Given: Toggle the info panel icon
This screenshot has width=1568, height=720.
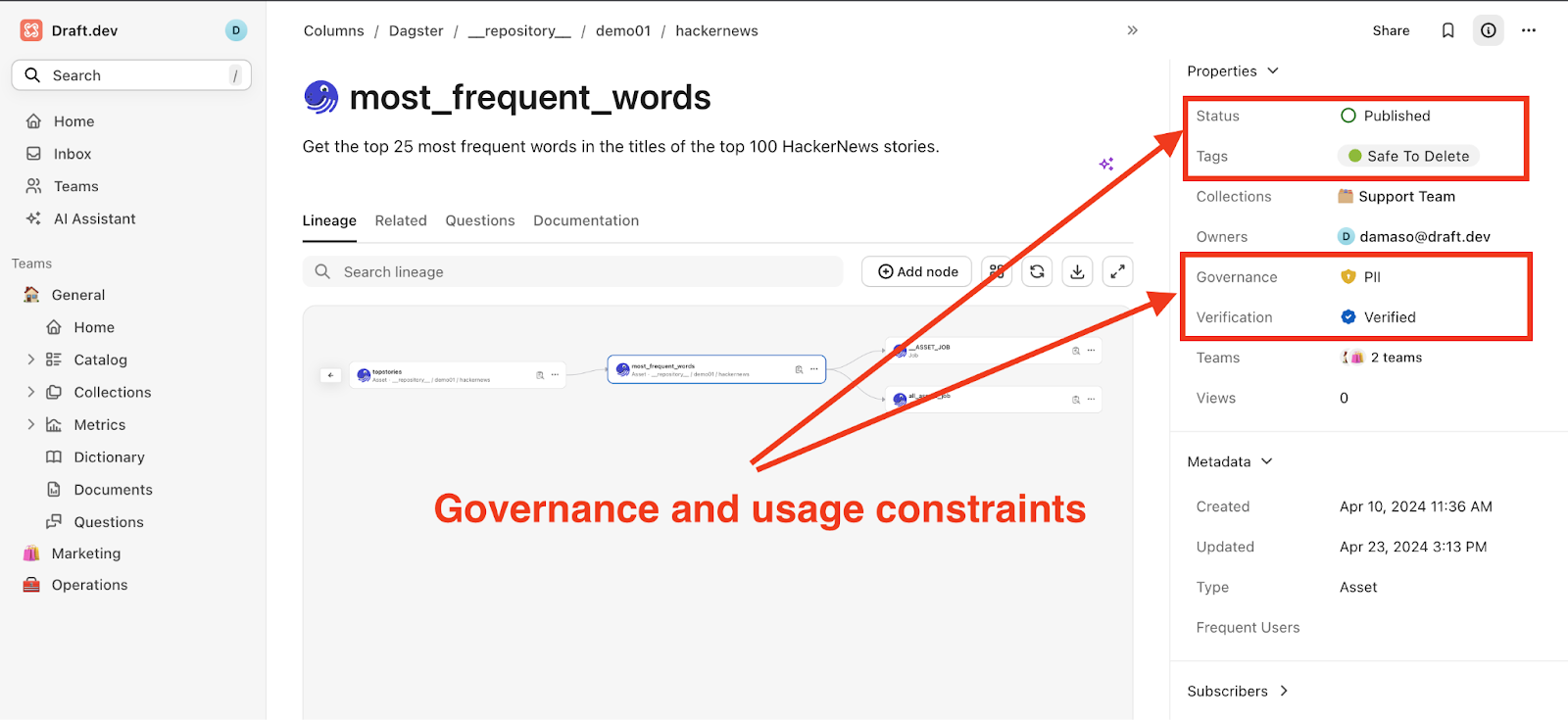Looking at the screenshot, I should [x=1488, y=30].
